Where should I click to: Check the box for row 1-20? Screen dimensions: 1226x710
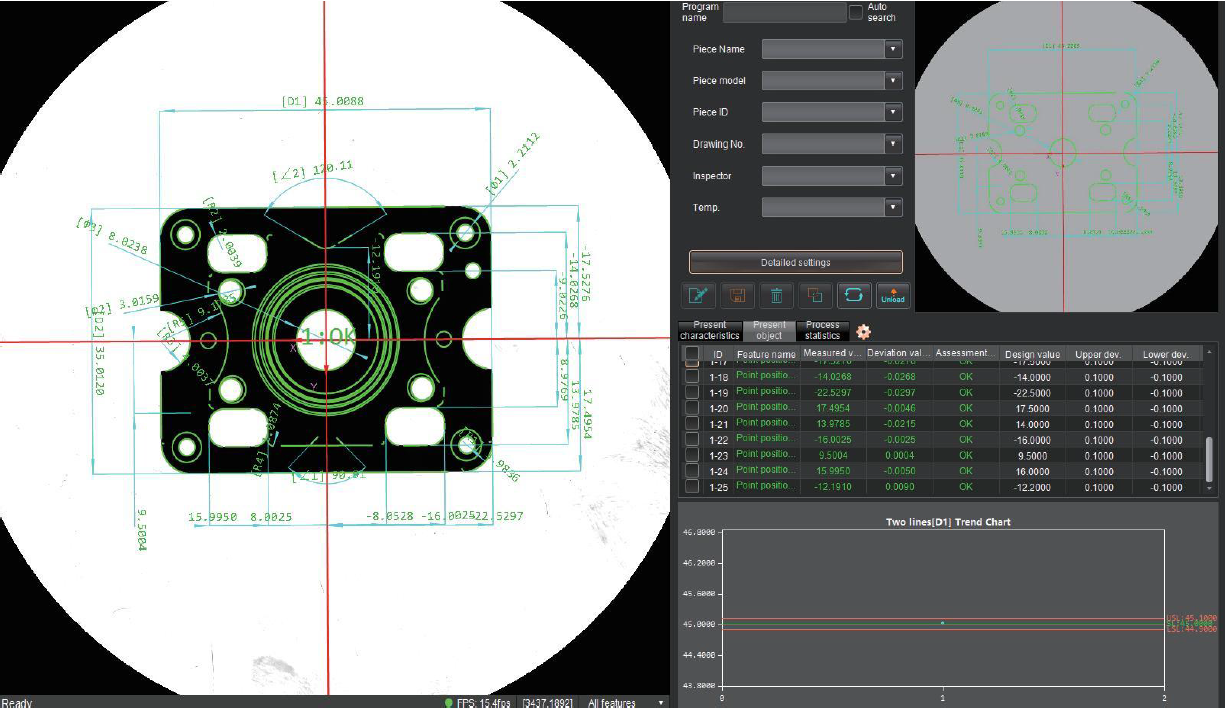(x=692, y=408)
